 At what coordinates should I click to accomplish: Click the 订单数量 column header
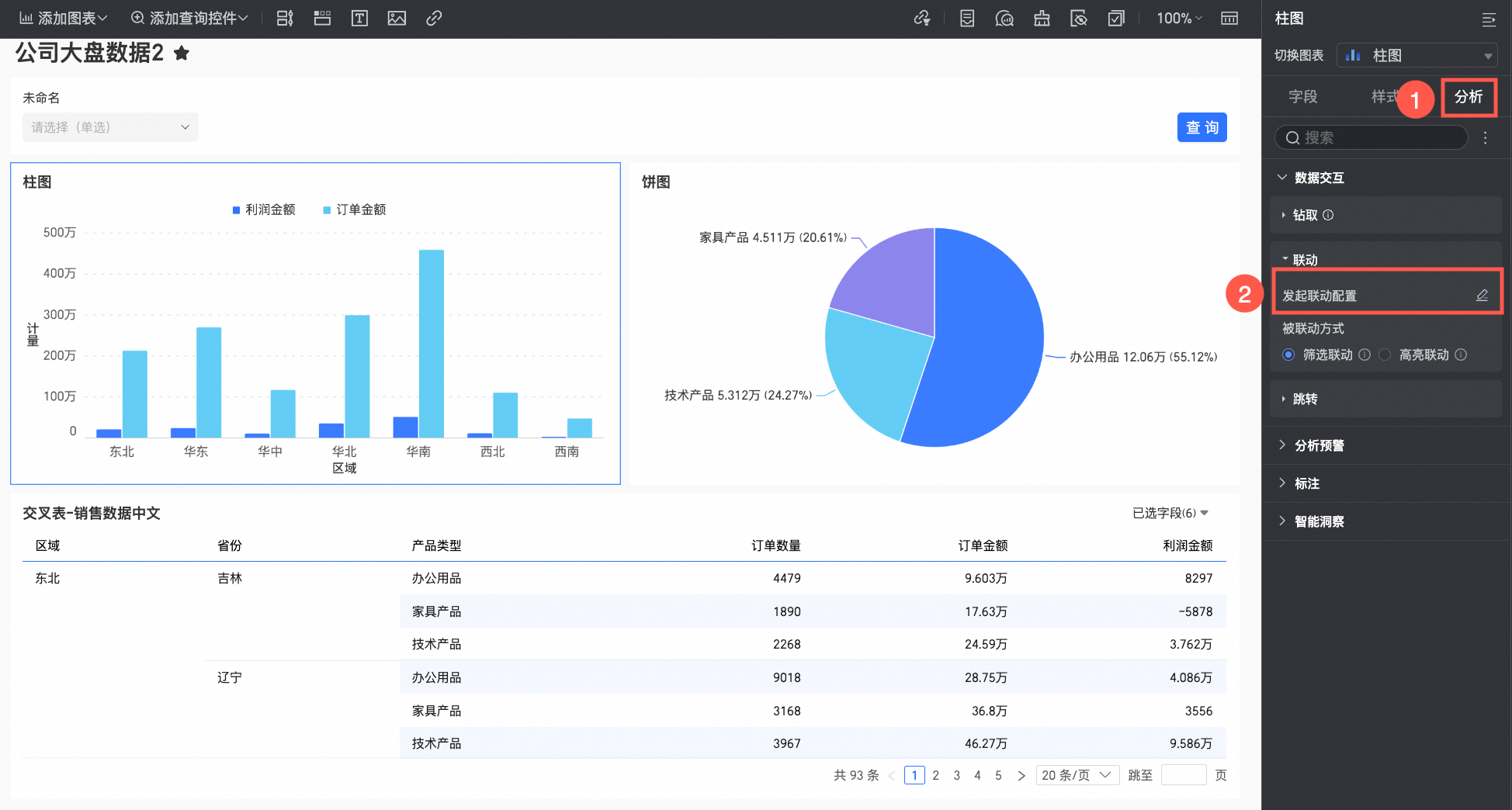tap(775, 545)
